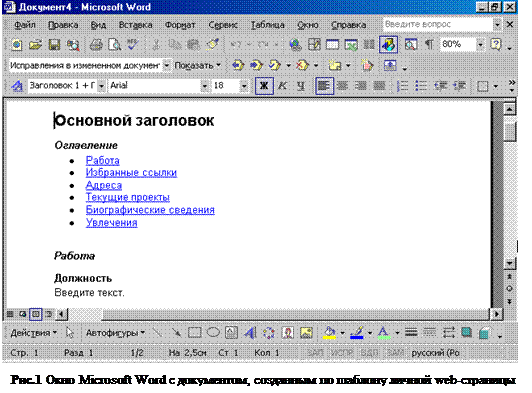The image size is (532, 393).
Task: Click in the Введите вопрос help box
Action: coord(438,24)
